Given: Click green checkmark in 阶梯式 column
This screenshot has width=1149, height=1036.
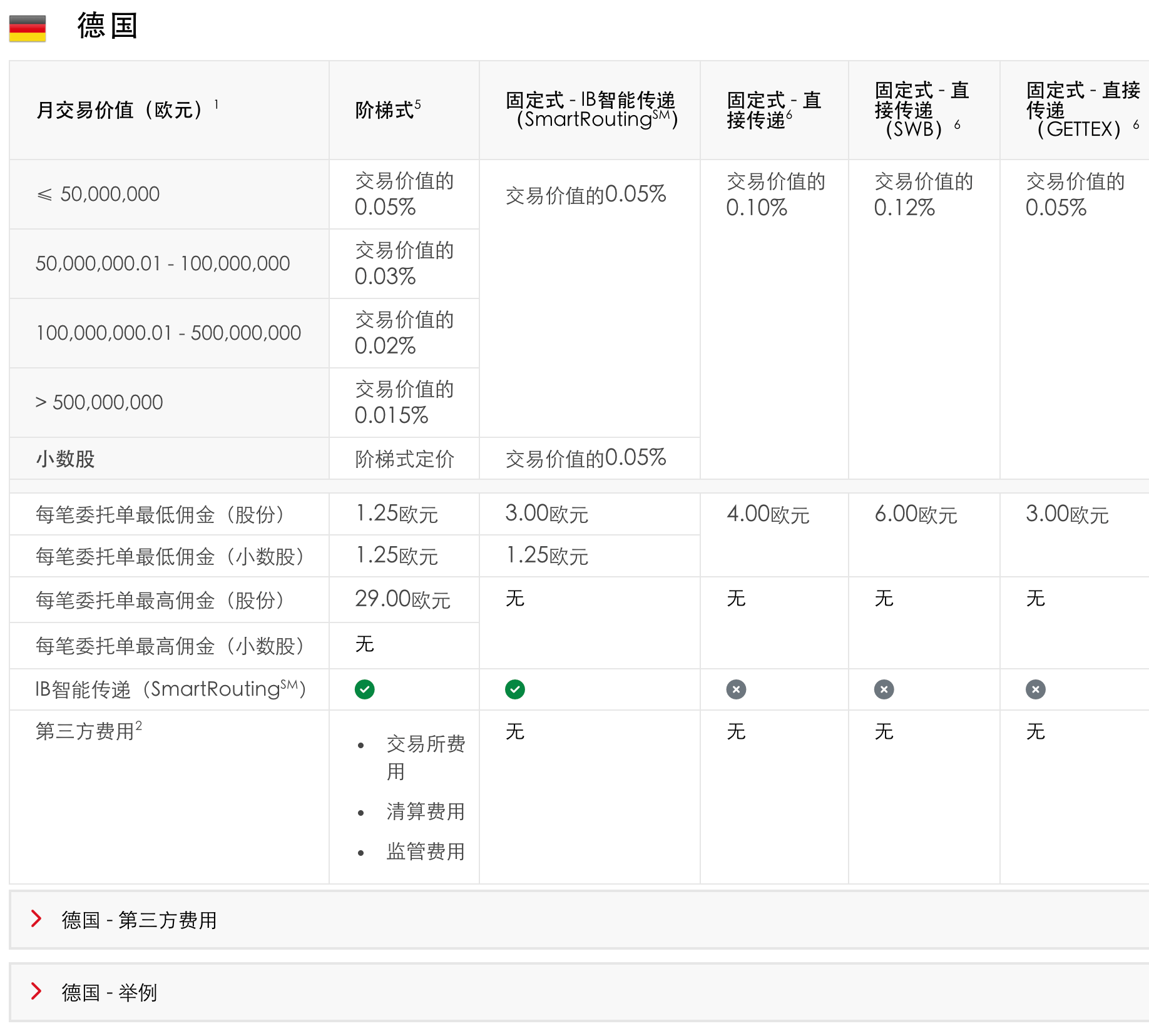Looking at the screenshot, I should (x=364, y=689).
